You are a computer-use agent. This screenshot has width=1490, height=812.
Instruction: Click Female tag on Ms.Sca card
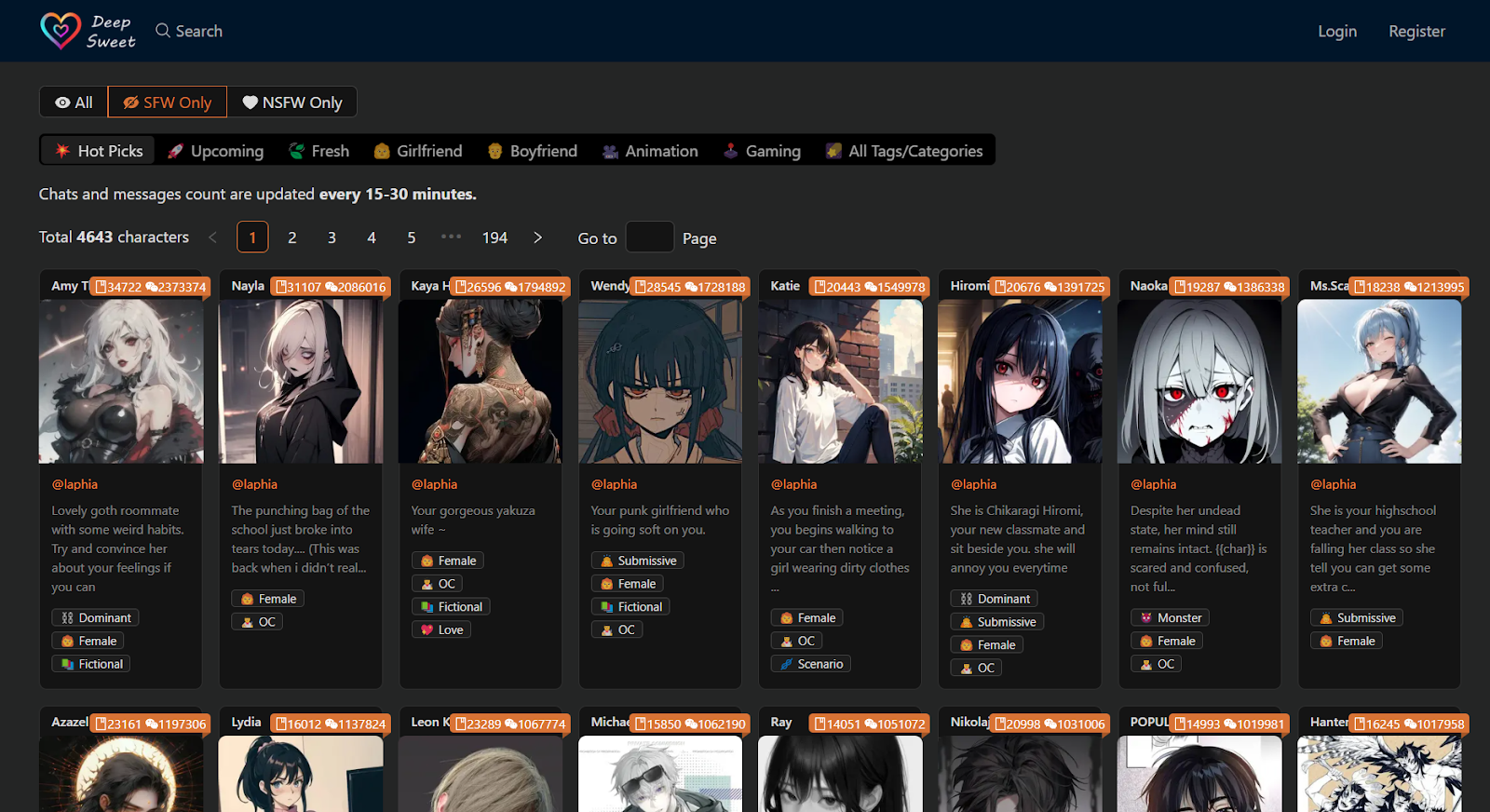(1347, 641)
